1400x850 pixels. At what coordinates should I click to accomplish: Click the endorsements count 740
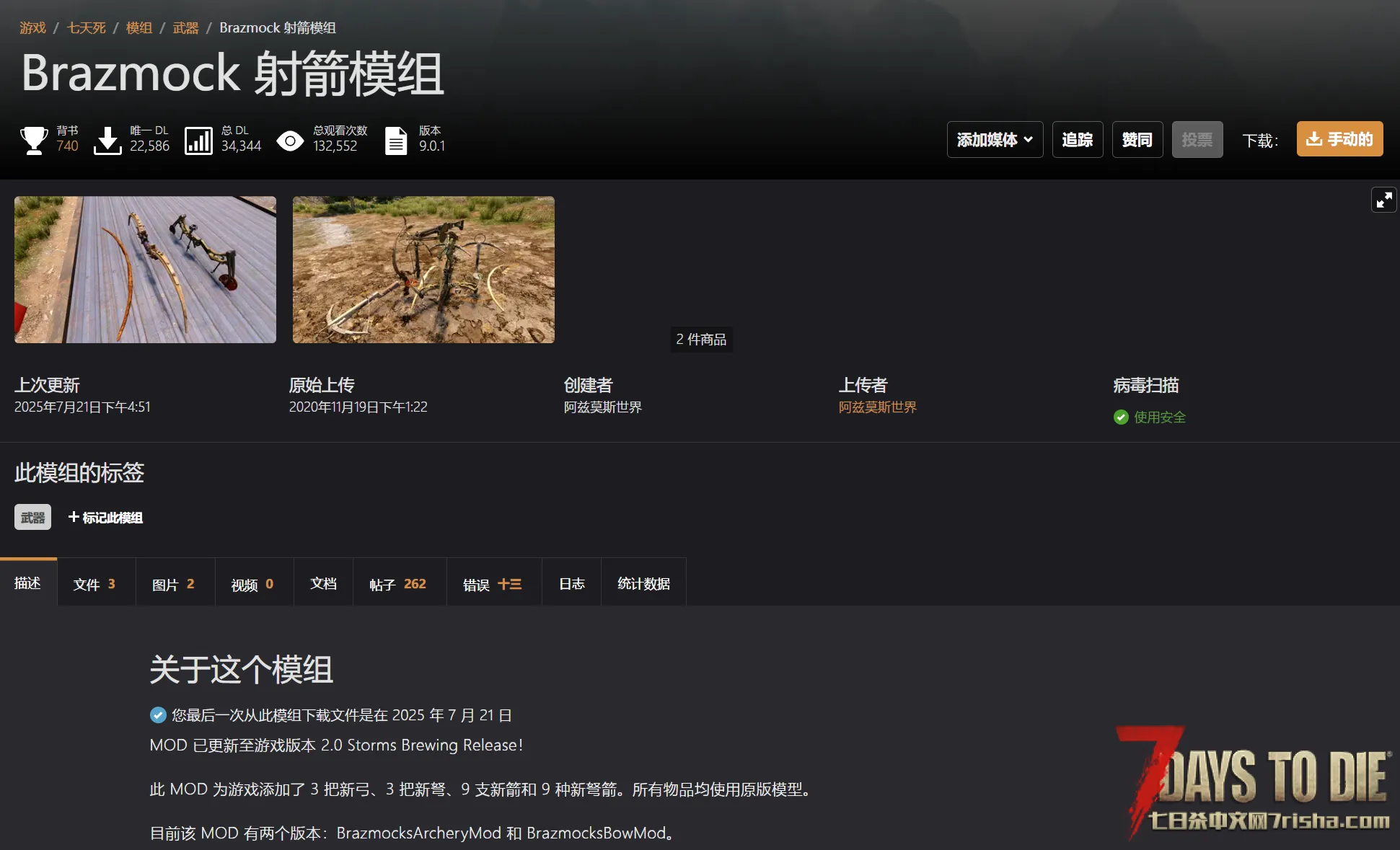(67, 146)
